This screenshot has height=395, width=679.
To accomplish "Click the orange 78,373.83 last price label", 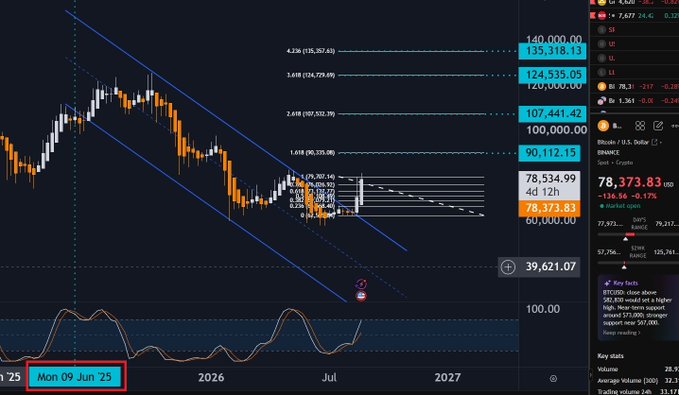I will point(550,208).
